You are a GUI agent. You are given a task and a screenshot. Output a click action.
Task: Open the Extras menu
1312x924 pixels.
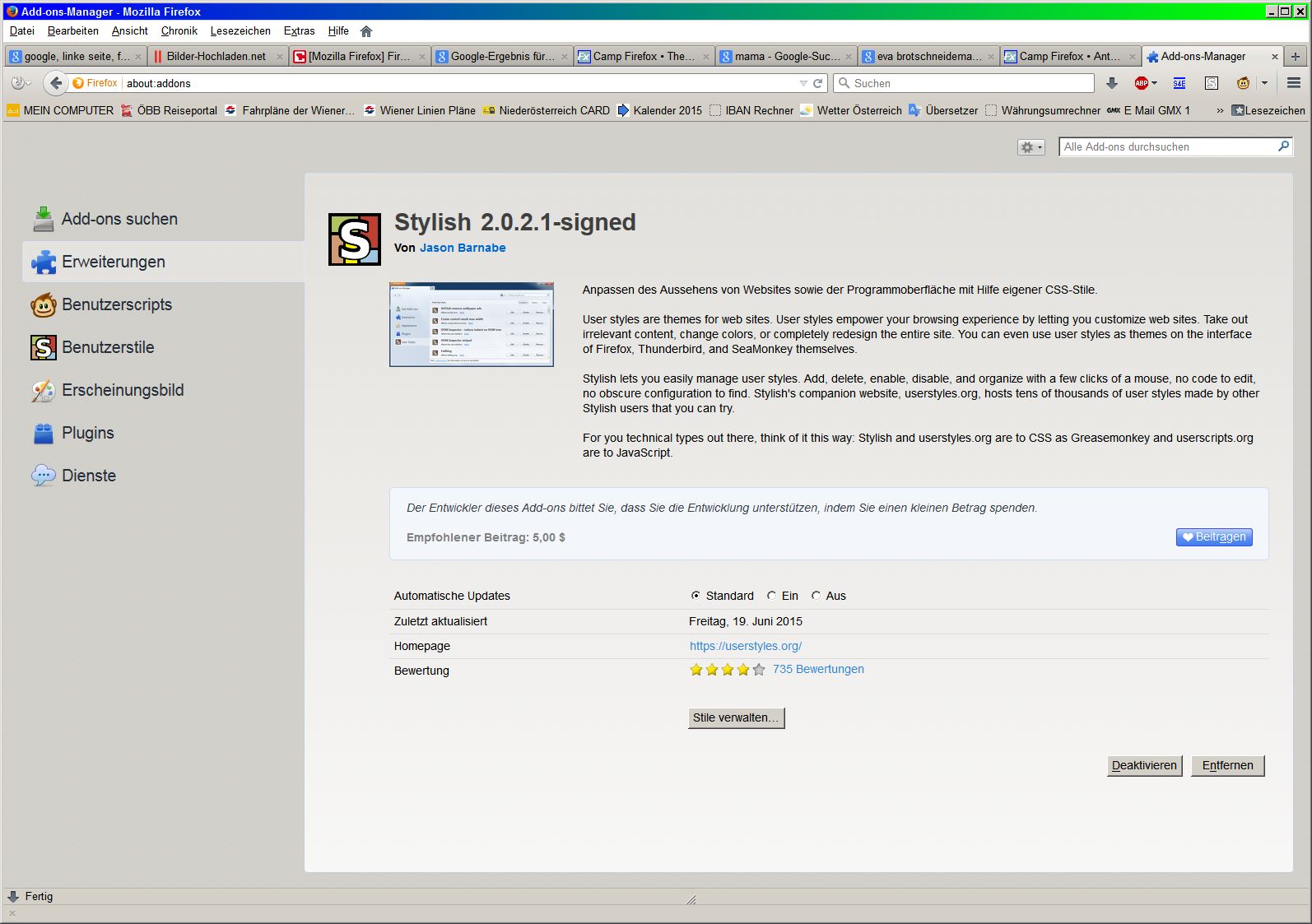click(300, 31)
